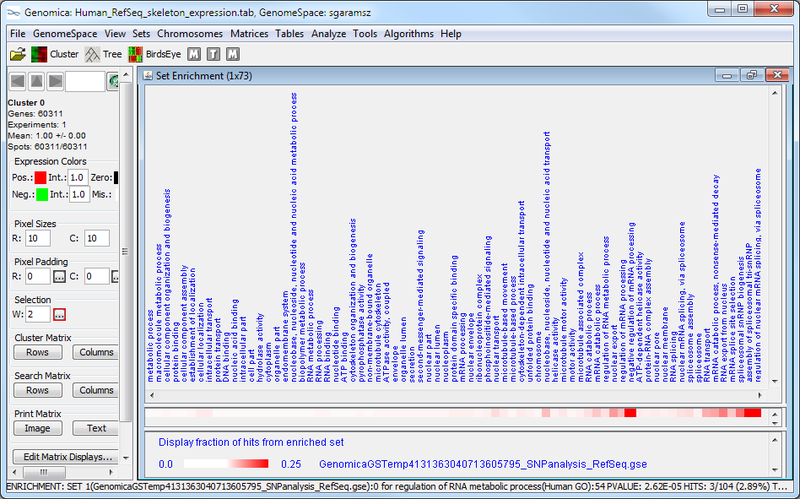Edit the Pixel Sizes C field
The height and width of the screenshot is (499, 800).
(96, 238)
